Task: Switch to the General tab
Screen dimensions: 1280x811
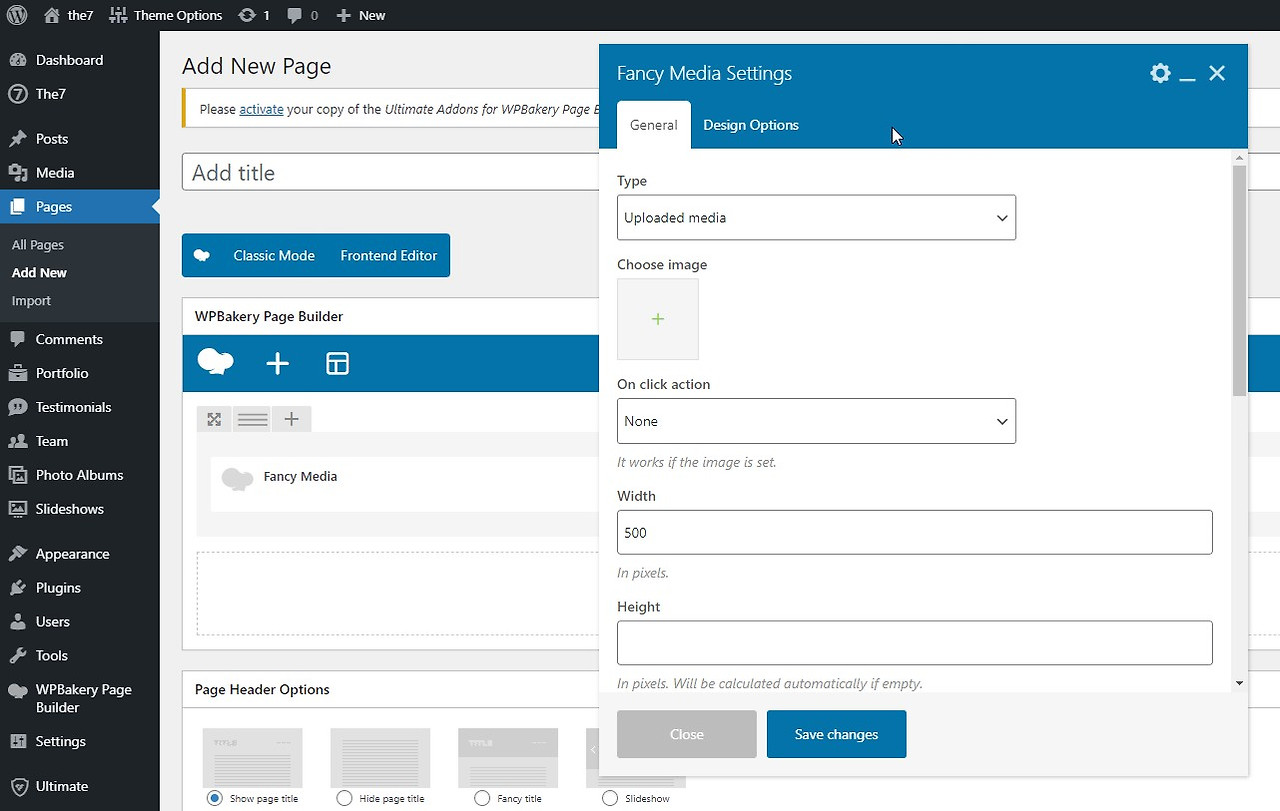Action: coord(654,125)
